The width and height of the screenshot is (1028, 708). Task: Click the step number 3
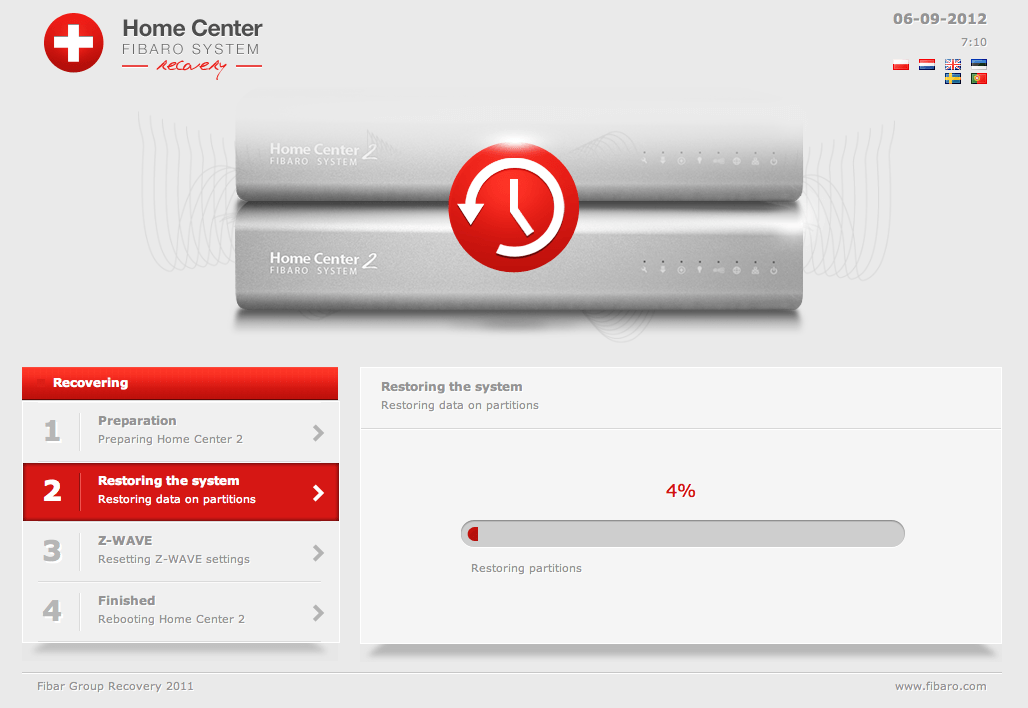tap(52, 551)
